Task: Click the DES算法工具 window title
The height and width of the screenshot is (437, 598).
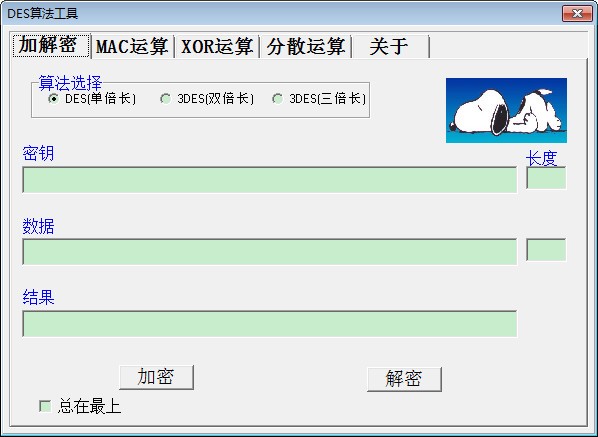Action: point(43,14)
